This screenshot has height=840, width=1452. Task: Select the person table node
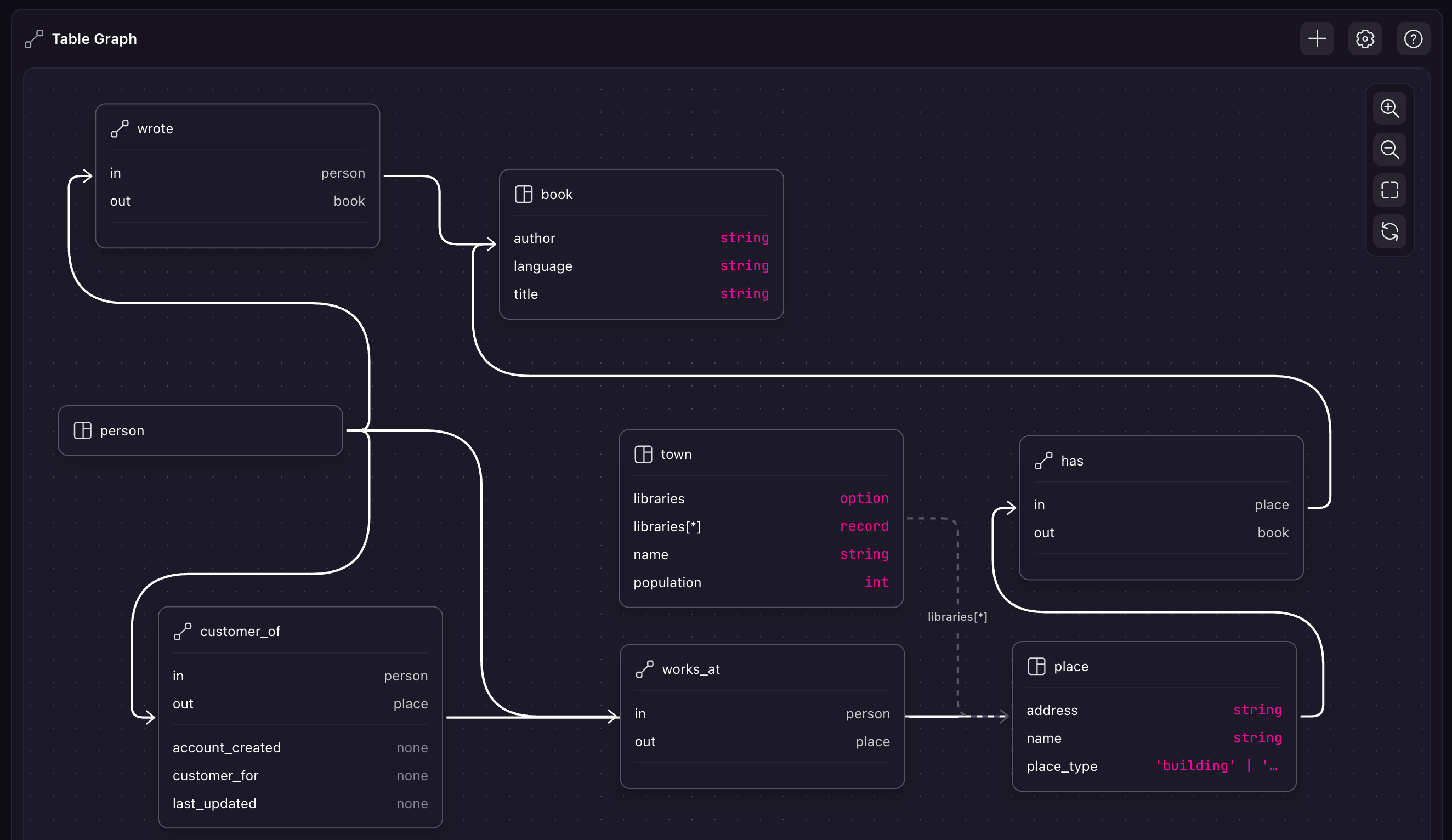click(x=200, y=430)
